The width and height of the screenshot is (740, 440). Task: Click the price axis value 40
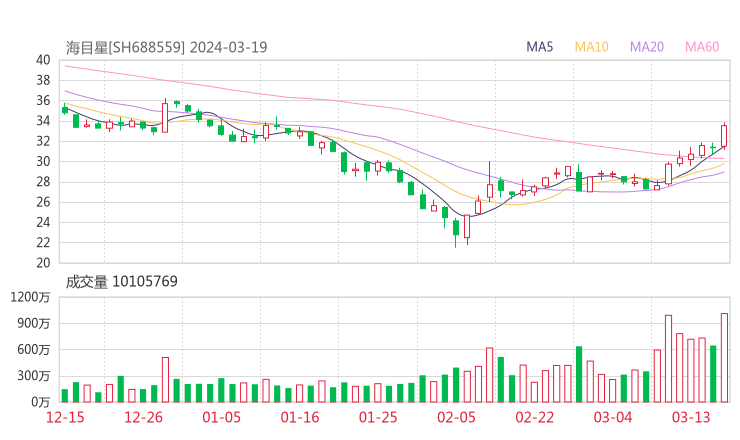[x=43, y=60]
